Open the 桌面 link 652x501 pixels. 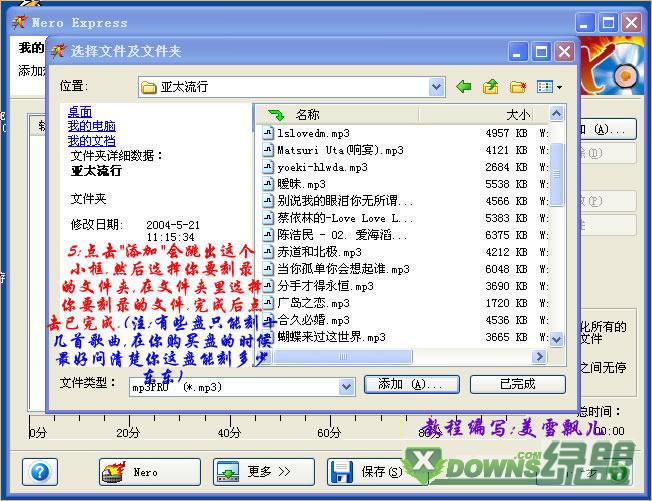(x=79, y=111)
